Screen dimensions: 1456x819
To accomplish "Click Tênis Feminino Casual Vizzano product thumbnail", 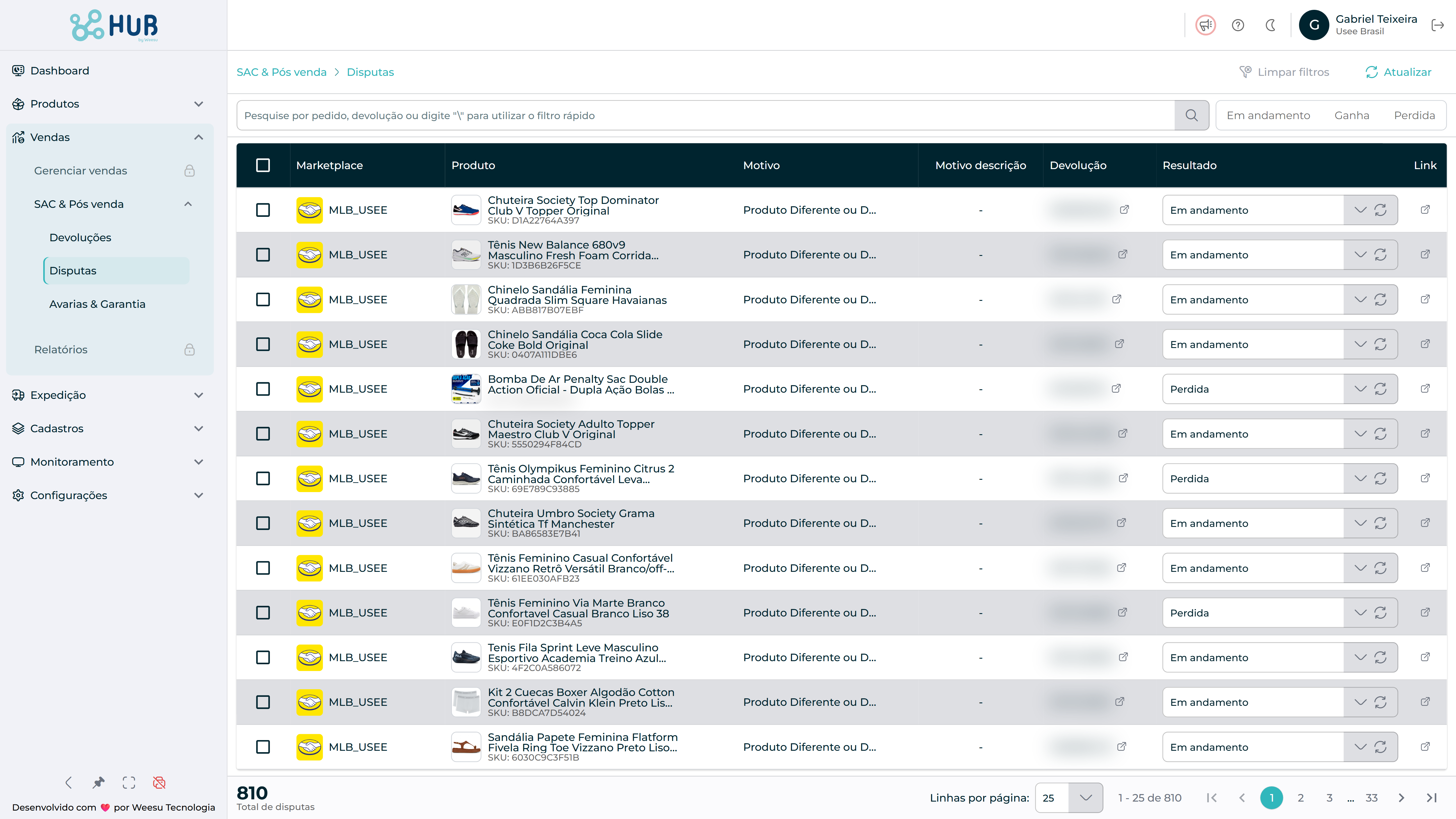I will [x=466, y=567].
